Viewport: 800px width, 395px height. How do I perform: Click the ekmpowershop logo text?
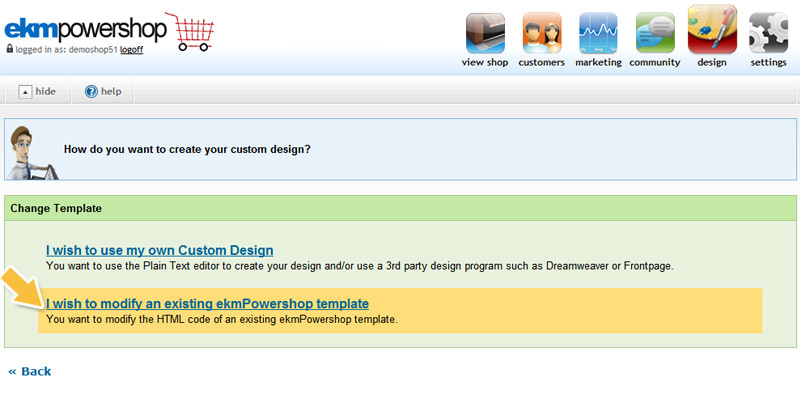[86, 31]
